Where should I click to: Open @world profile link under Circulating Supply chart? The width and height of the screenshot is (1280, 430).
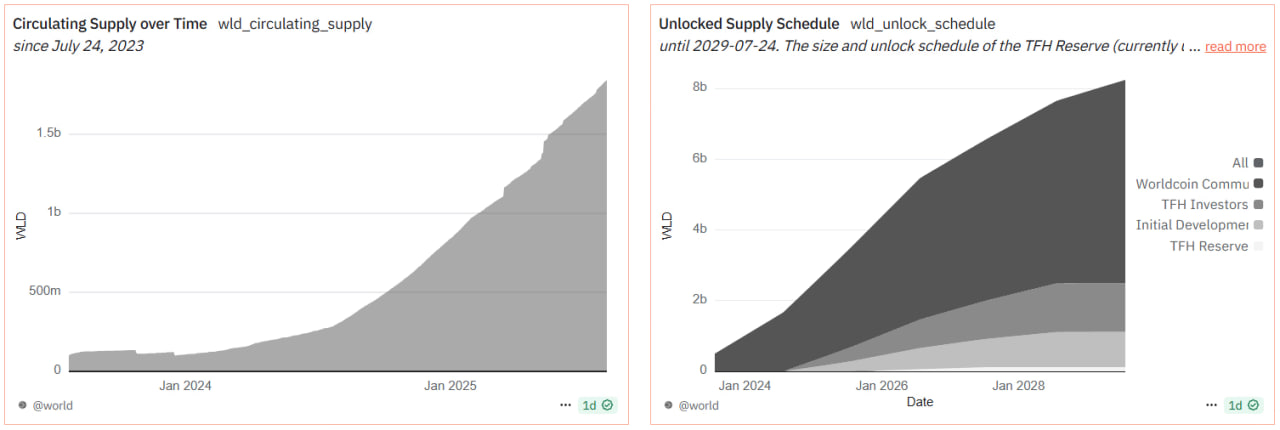pos(52,405)
